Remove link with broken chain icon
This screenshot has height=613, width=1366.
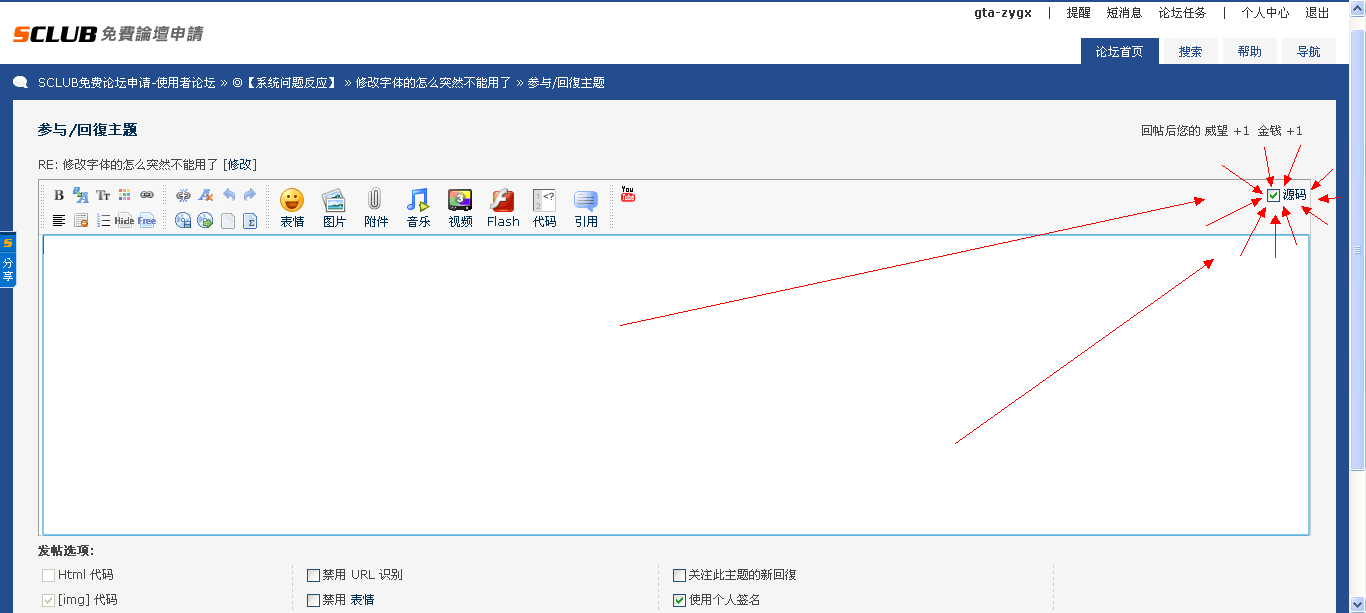click(x=183, y=196)
